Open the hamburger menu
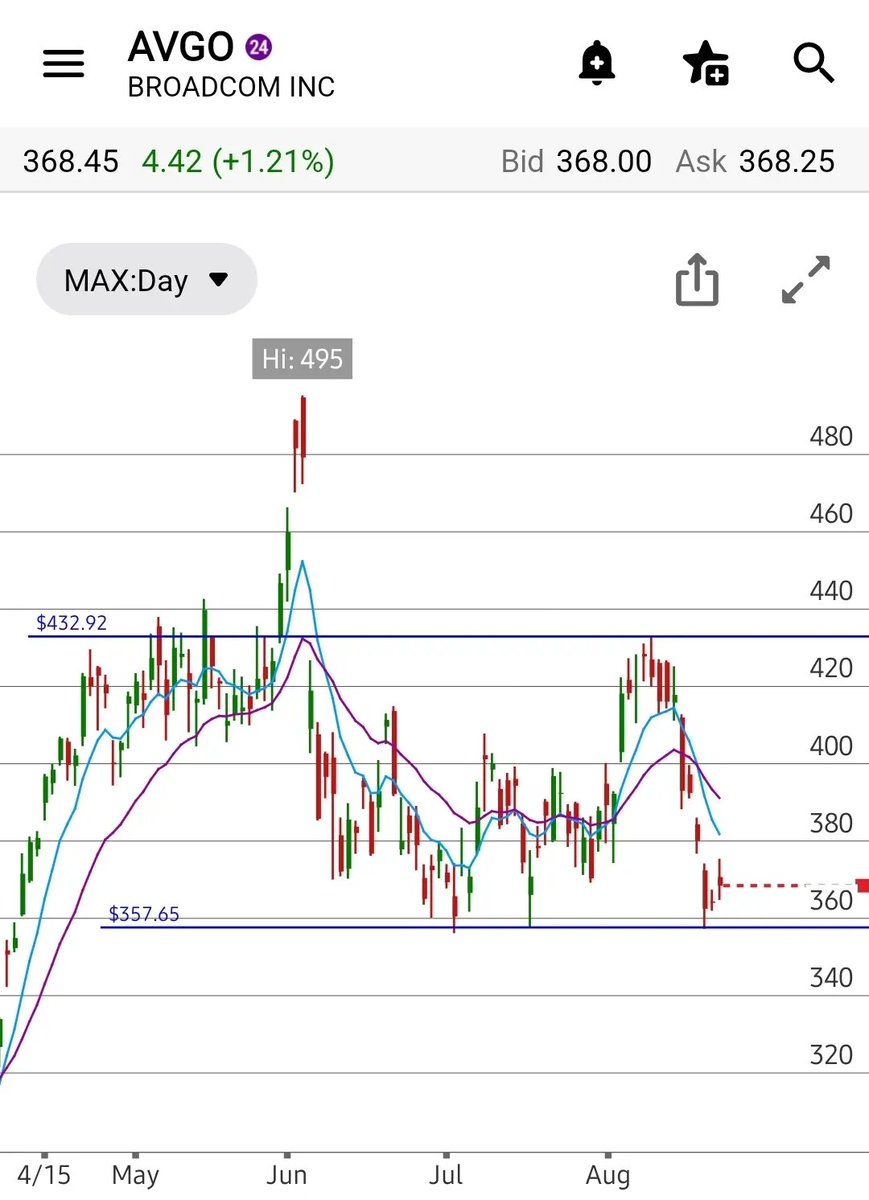 pos(63,64)
